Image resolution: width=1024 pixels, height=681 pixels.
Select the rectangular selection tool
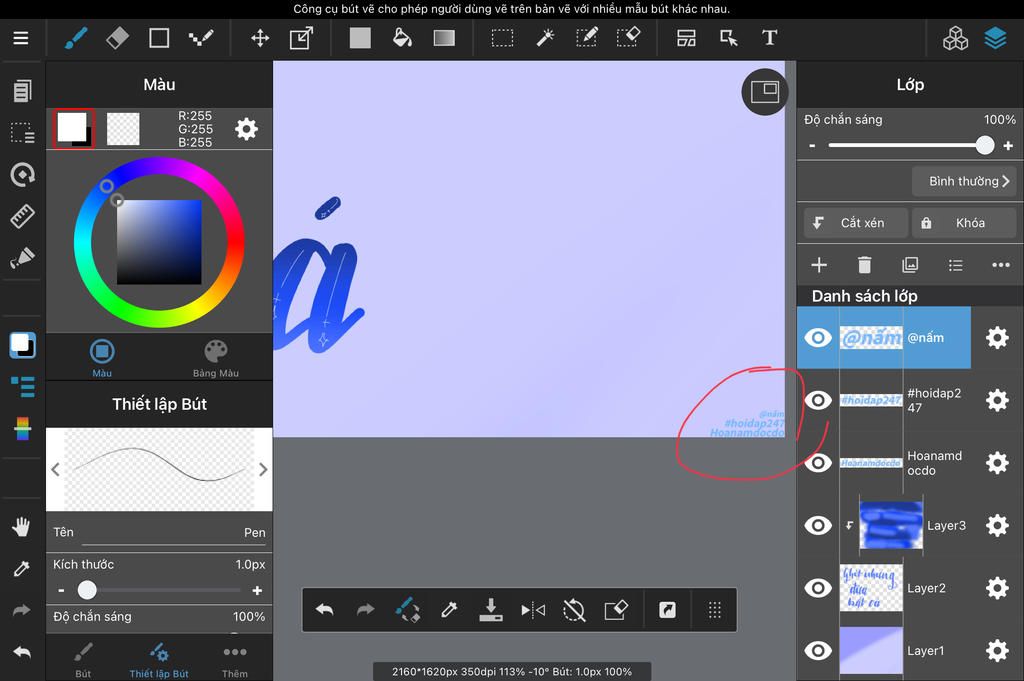pyautogui.click(x=502, y=38)
